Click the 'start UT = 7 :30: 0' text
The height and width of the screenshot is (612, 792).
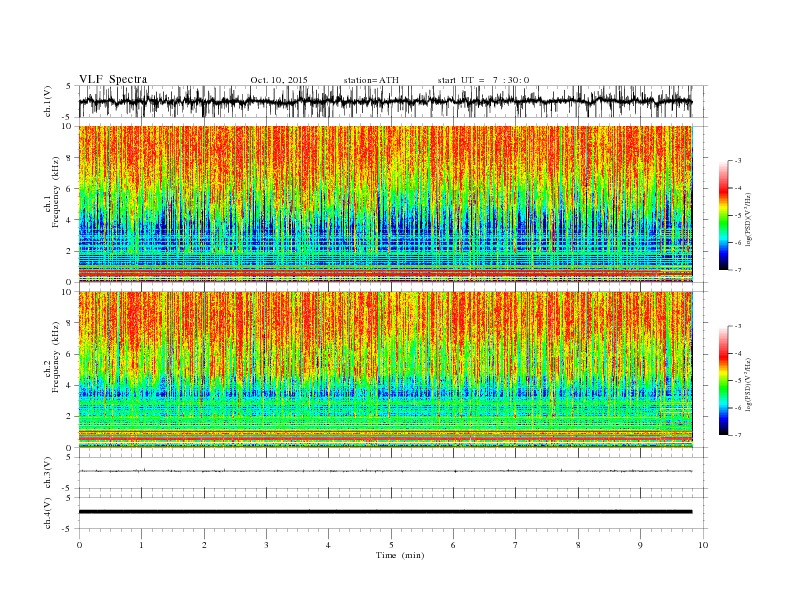point(483,80)
